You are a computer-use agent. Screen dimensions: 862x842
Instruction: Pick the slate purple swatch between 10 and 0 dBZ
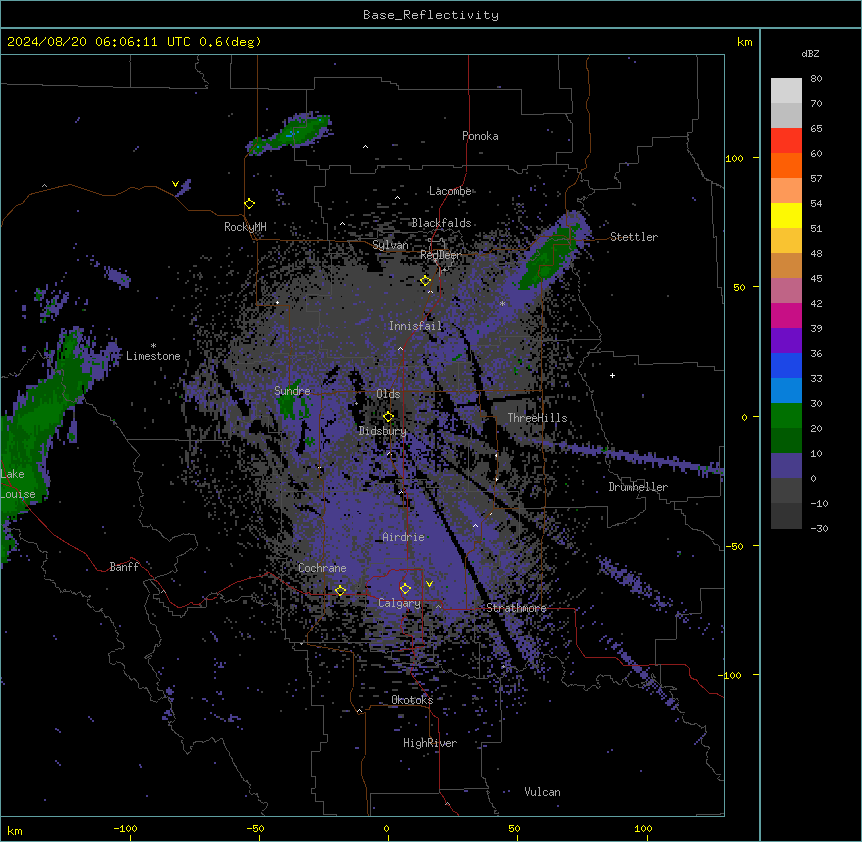coord(786,466)
